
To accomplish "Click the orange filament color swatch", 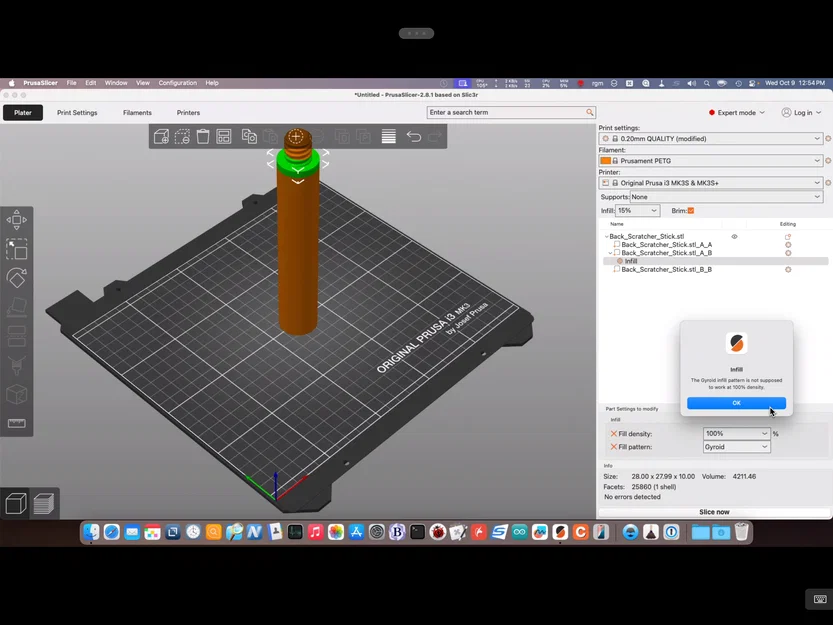I will click(x=605, y=161).
